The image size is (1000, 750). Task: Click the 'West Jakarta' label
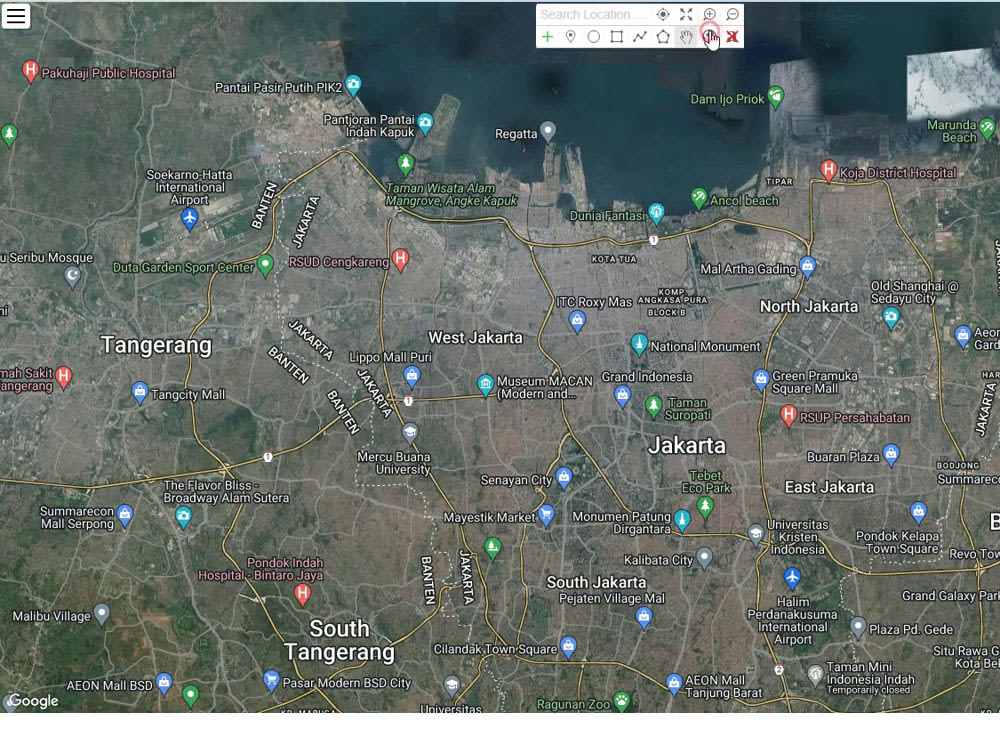475,337
